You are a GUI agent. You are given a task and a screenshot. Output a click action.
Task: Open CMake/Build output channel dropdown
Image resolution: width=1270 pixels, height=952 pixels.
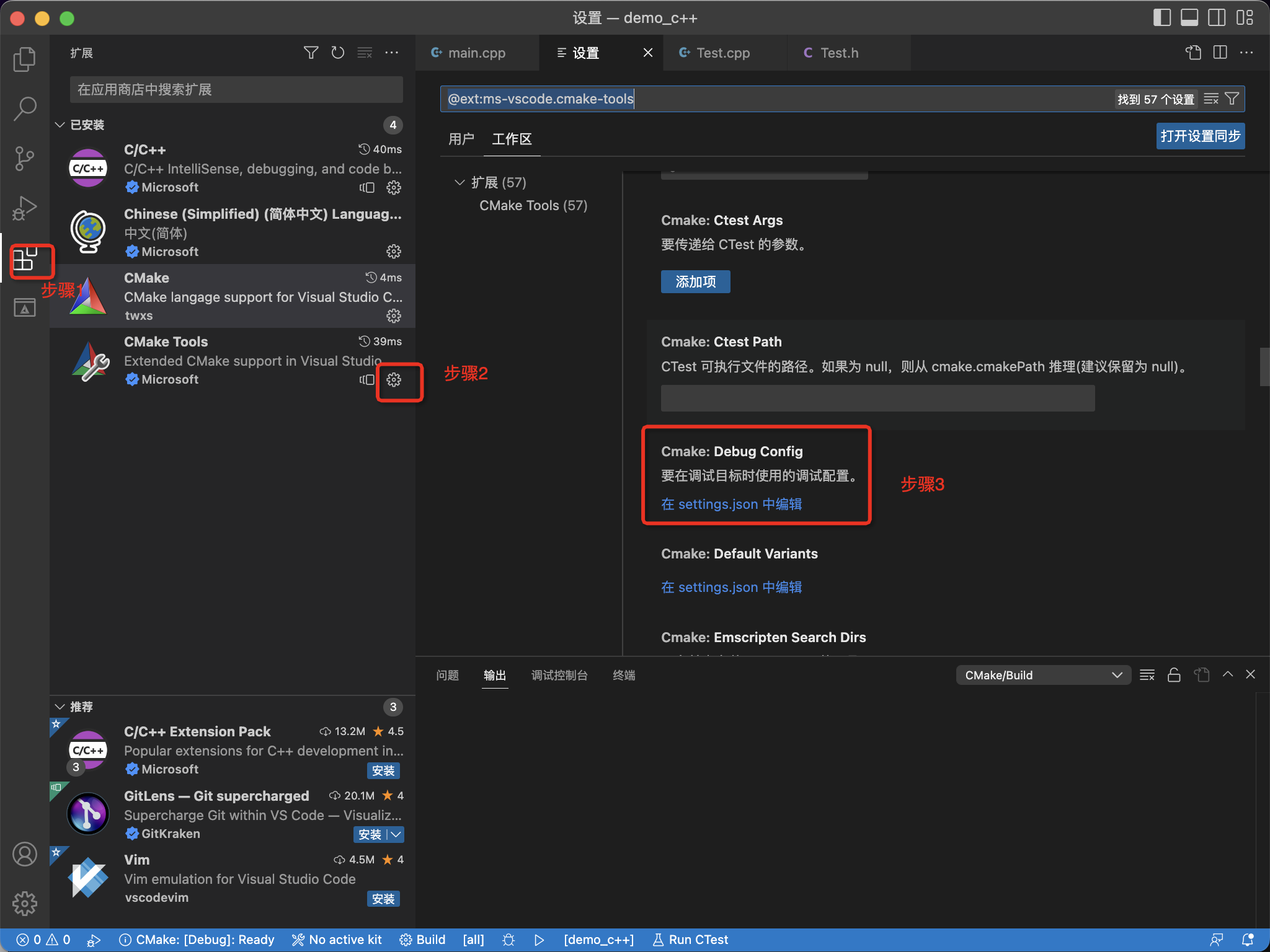tap(1044, 675)
